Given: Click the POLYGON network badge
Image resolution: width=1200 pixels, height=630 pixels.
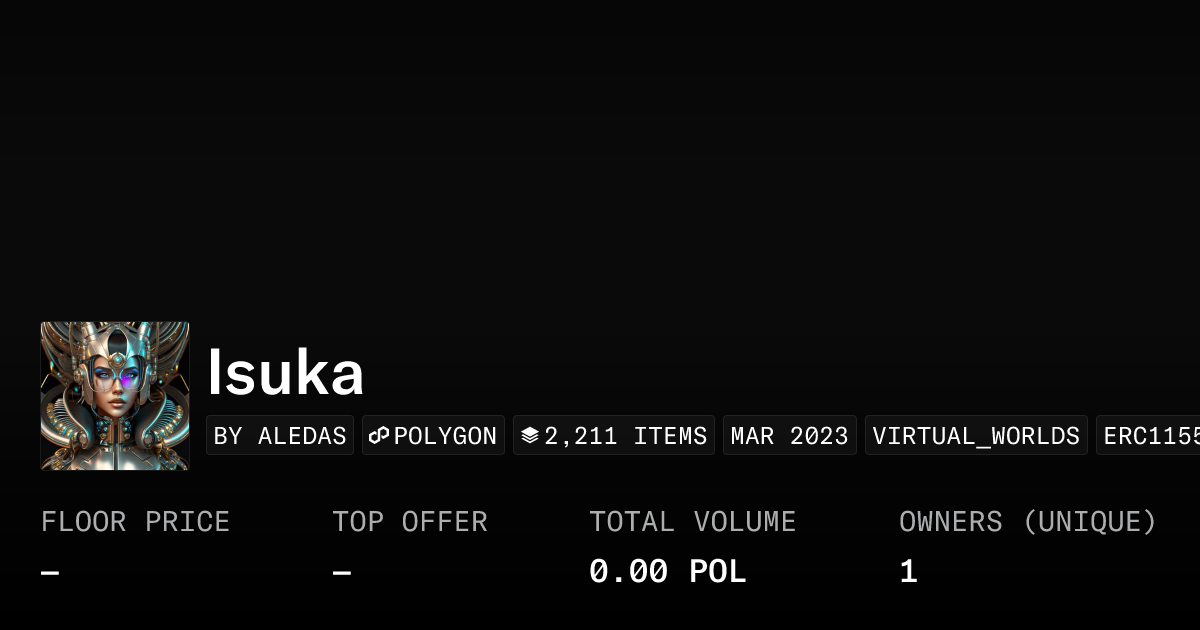Looking at the screenshot, I should point(433,435).
